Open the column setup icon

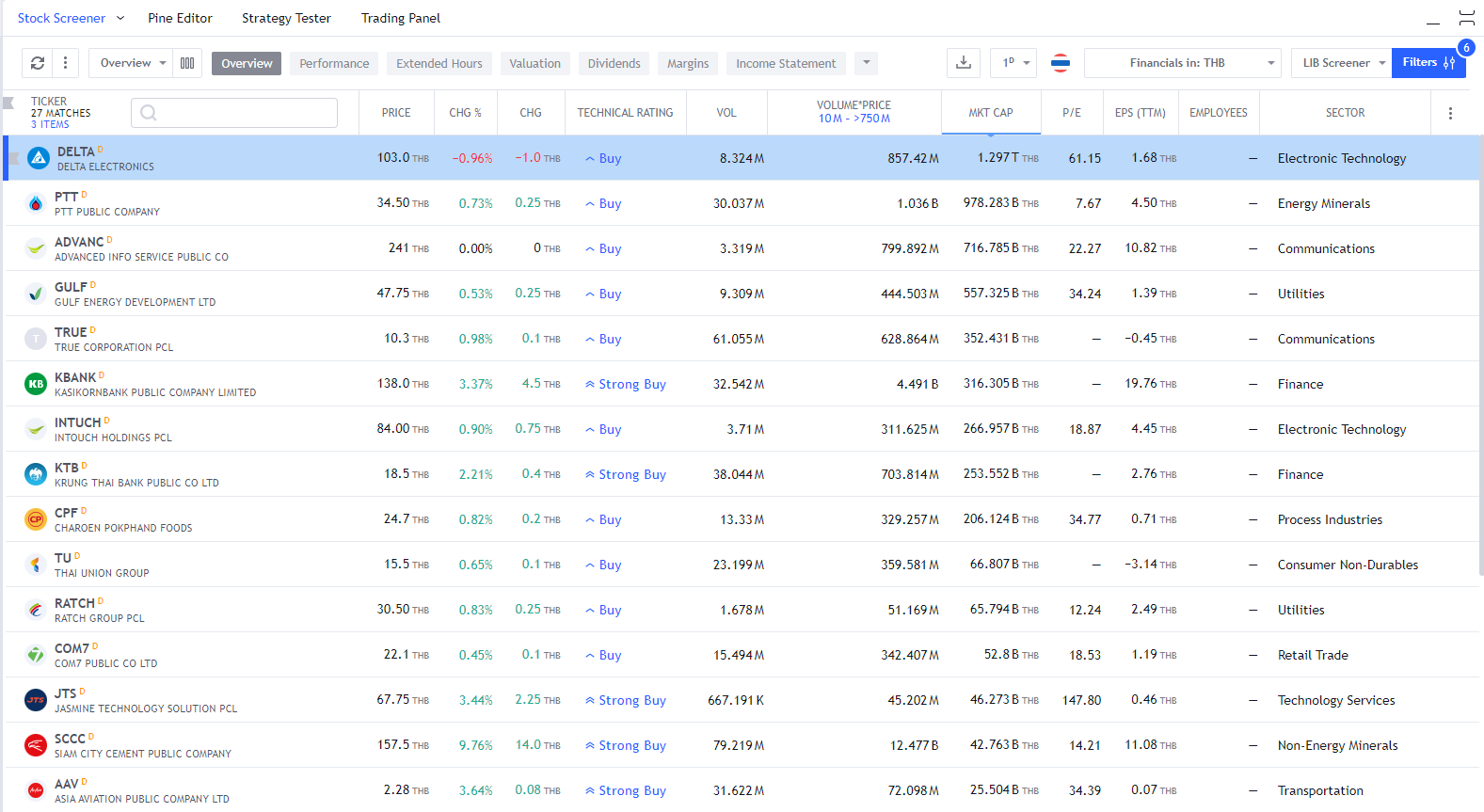[x=187, y=63]
